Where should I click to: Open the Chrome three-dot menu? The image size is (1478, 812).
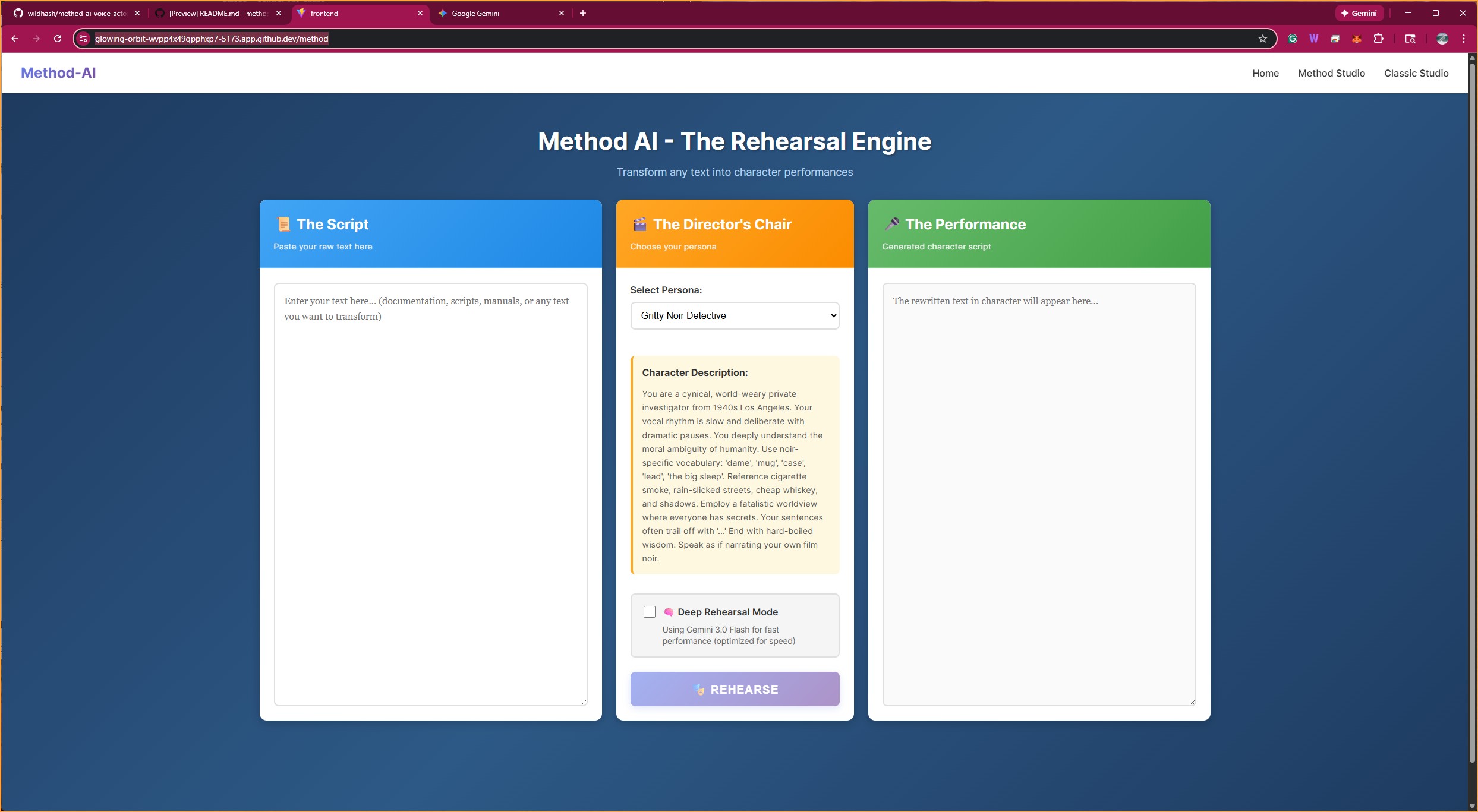1464,39
